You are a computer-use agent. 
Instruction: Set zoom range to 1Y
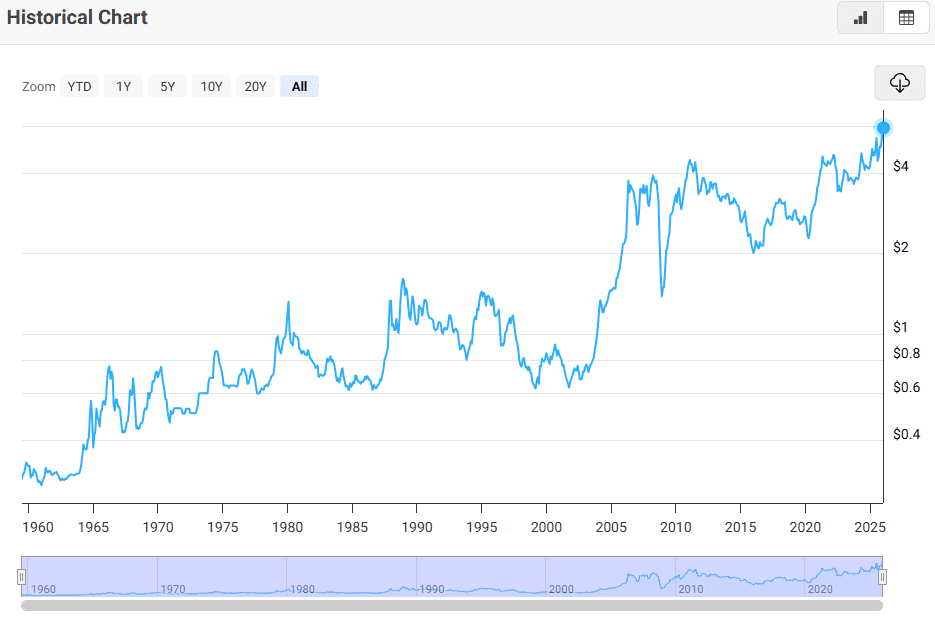point(123,86)
